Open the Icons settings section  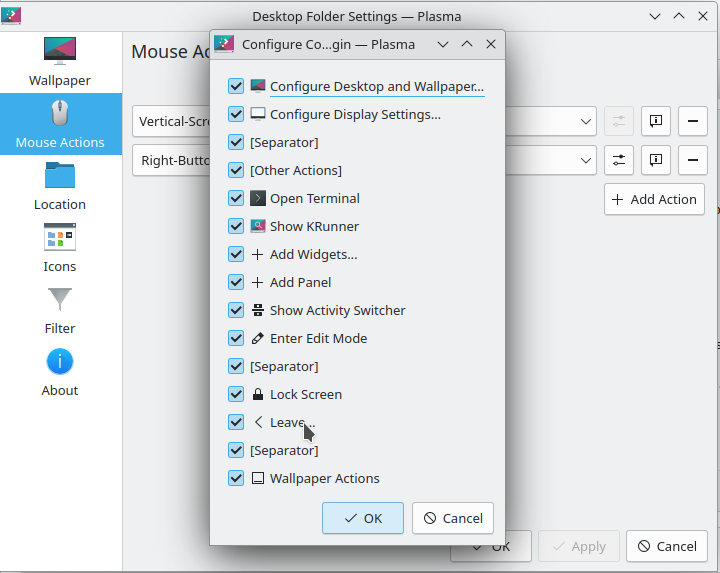tap(60, 247)
